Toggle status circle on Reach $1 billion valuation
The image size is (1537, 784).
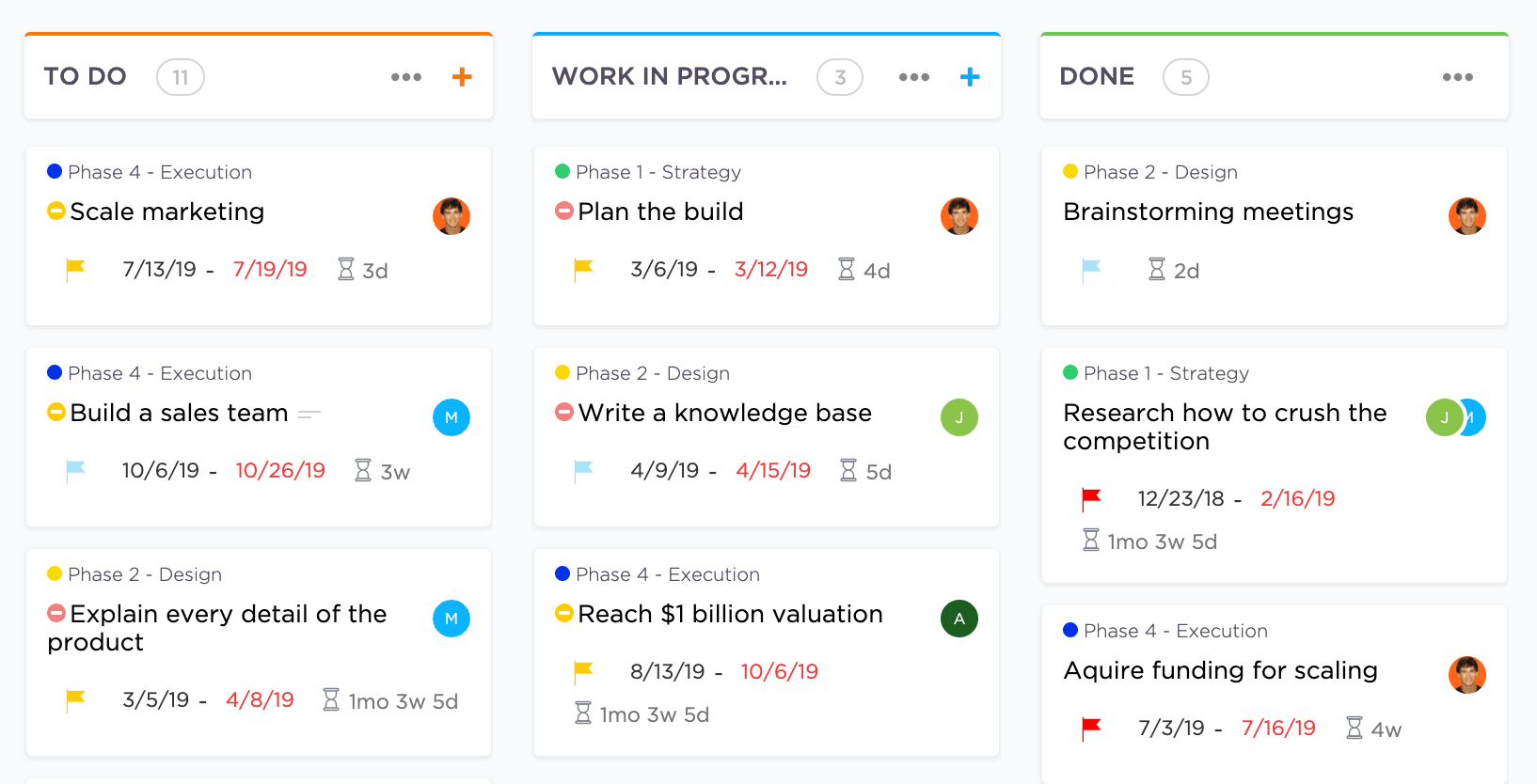(x=564, y=614)
